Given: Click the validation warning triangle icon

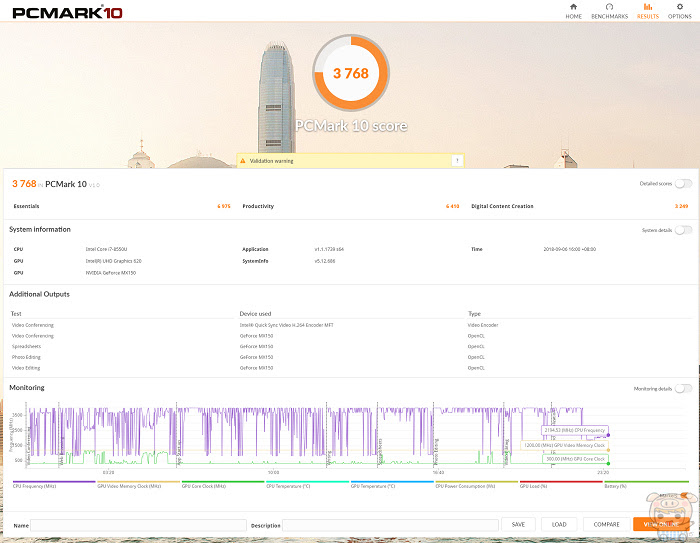Looking at the screenshot, I should (x=243, y=161).
